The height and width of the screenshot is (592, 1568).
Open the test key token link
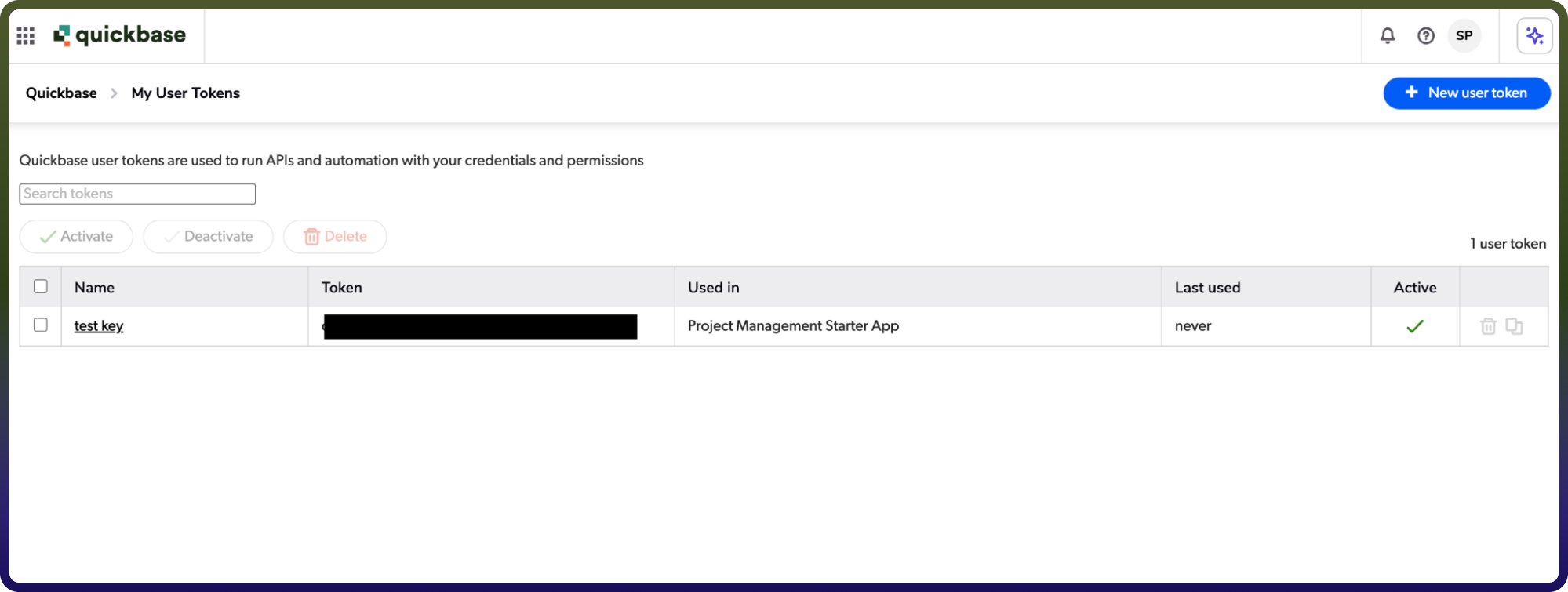point(99,325)
